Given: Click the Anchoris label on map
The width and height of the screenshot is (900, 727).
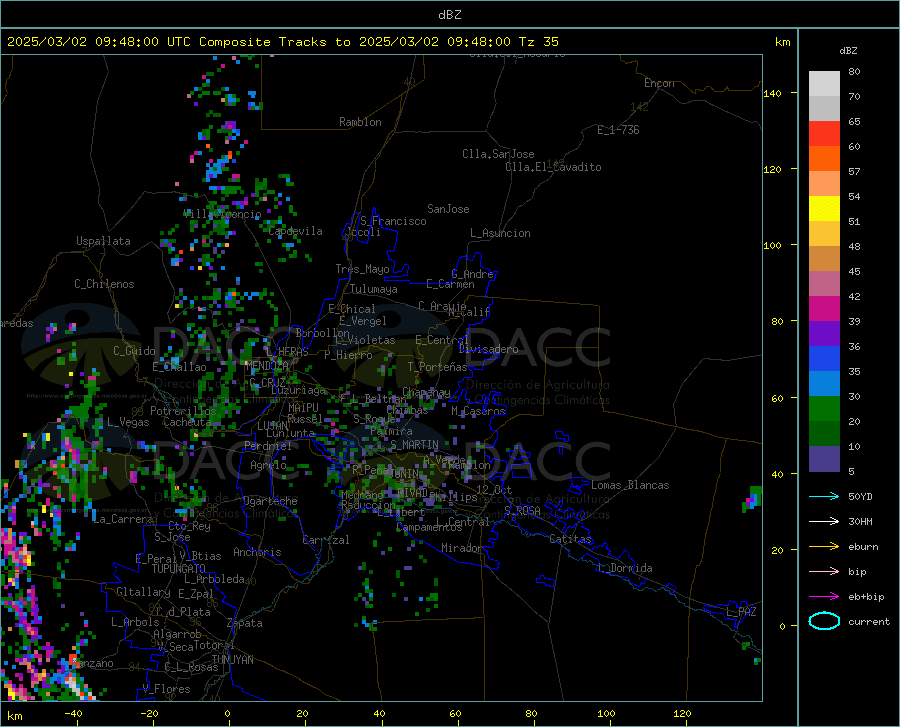Looking at the screenshot, I should click(257, 553).
